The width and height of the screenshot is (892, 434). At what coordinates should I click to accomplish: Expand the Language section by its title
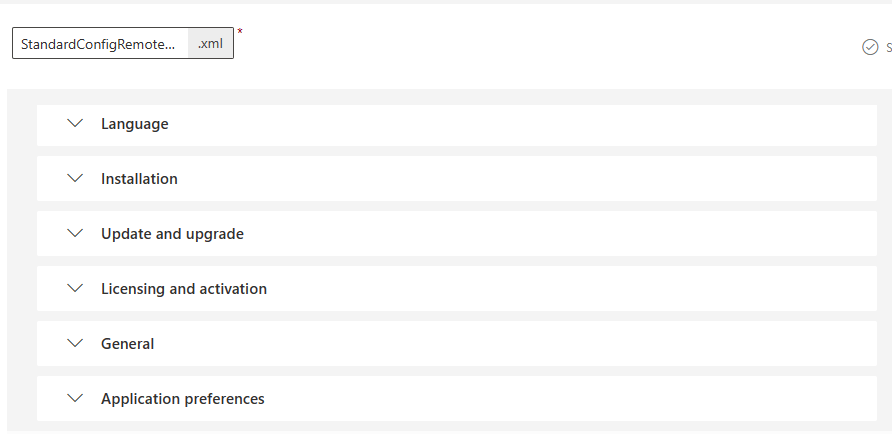(134, 124)
